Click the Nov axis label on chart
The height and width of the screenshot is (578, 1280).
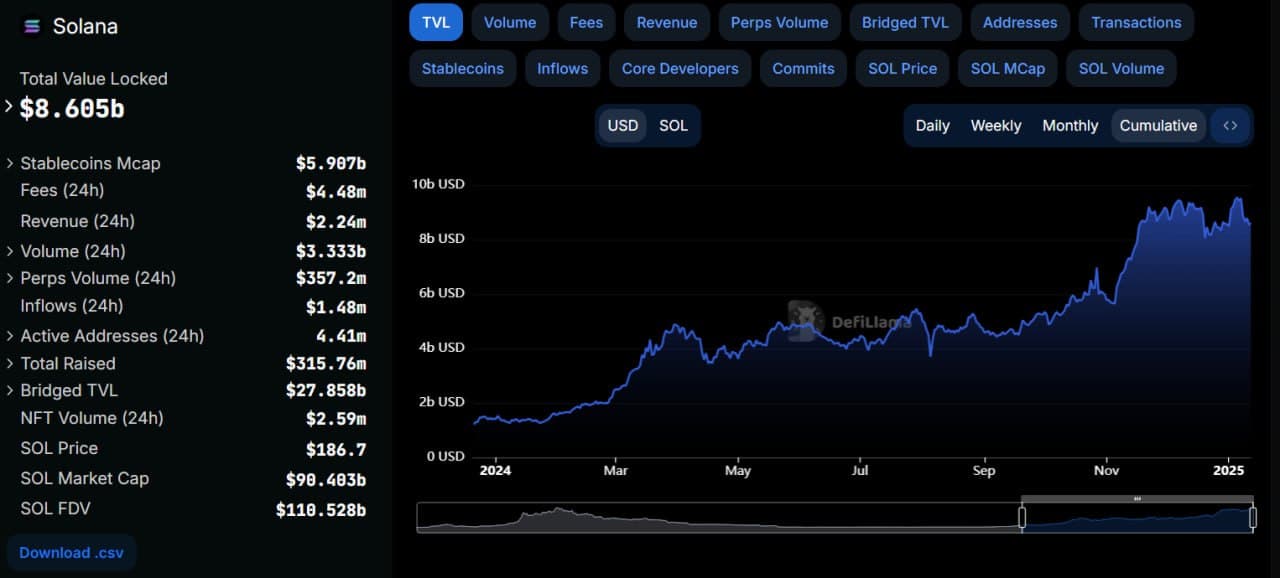[x=1106, y=470]
